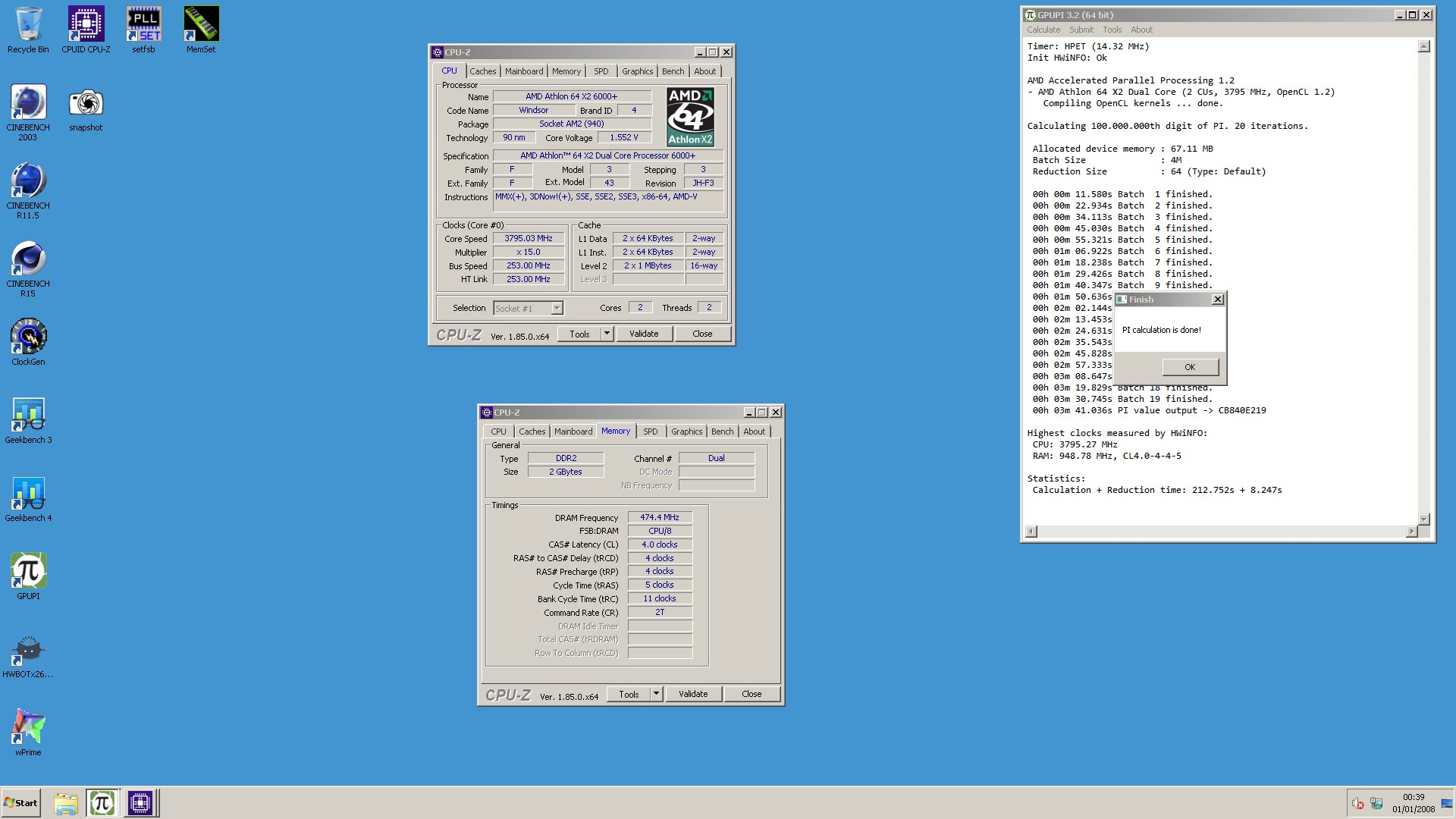This screenshot has height=819, width=1456.
Task: Close the Finish dialog with X
Action: point(1218,300)
